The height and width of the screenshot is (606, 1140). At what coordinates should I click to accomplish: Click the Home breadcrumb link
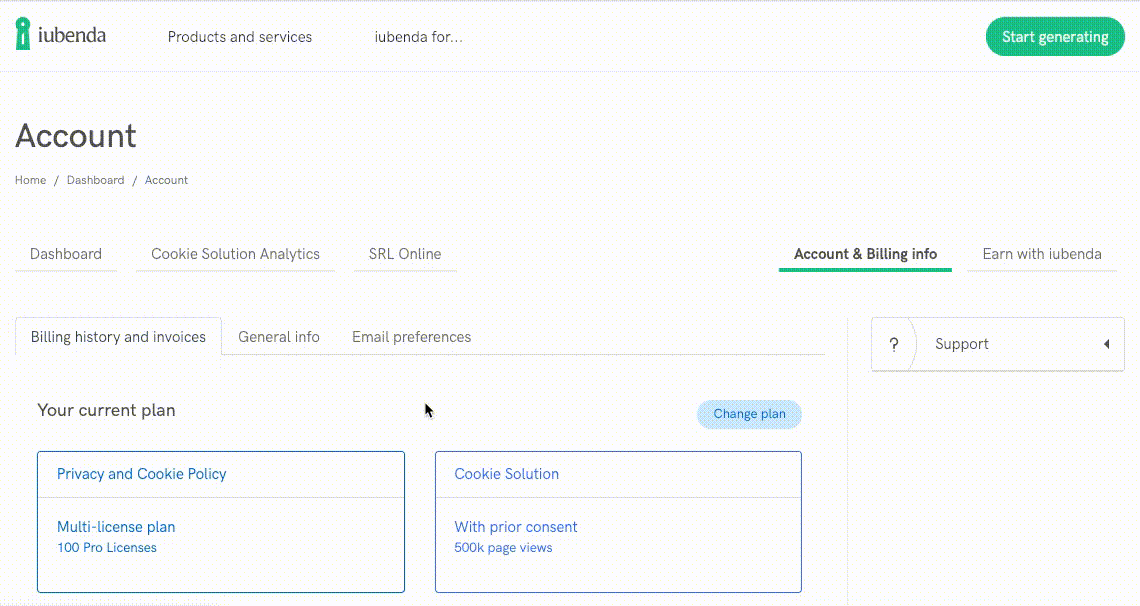click(30, 180)
